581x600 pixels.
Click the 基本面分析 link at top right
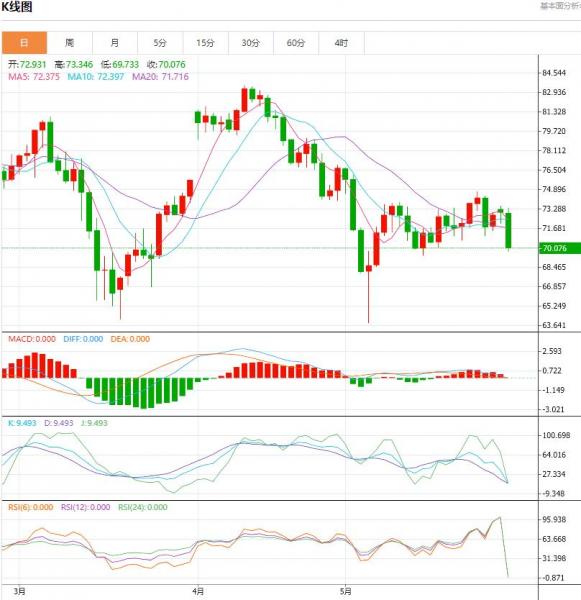(x=560, y=6)
